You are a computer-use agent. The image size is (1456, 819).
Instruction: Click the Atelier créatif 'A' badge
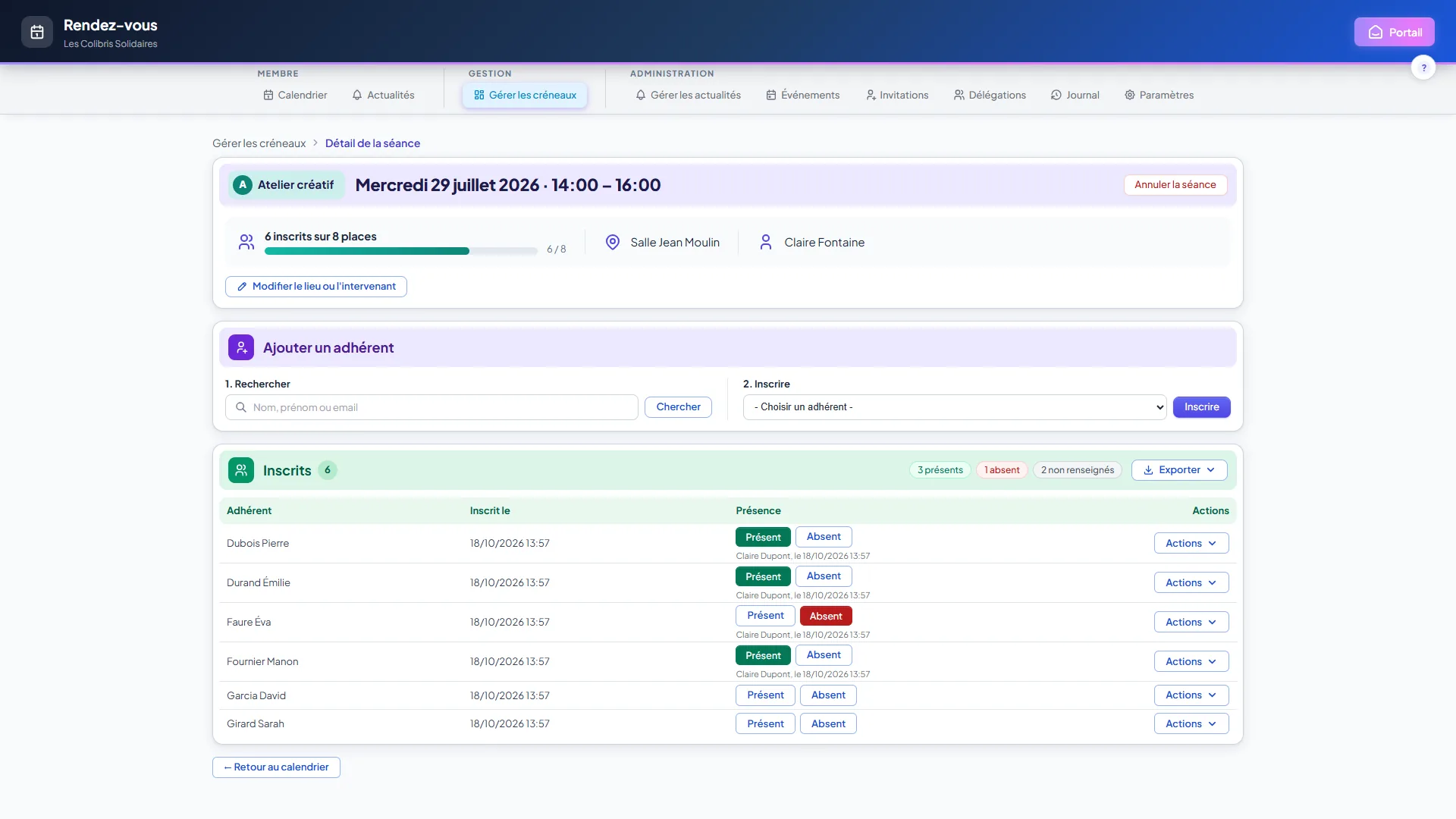[243, 185]
